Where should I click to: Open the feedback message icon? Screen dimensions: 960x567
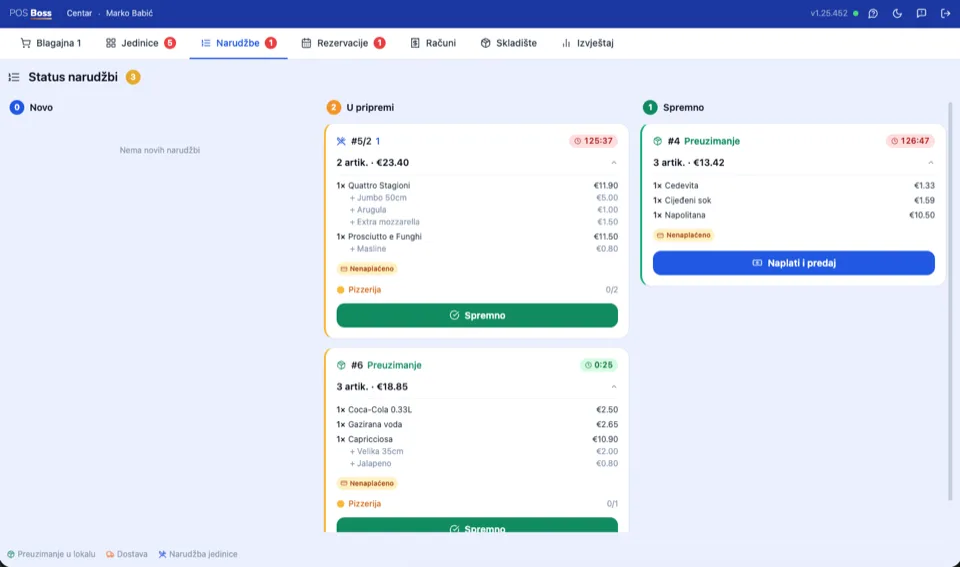pos(921,13)
